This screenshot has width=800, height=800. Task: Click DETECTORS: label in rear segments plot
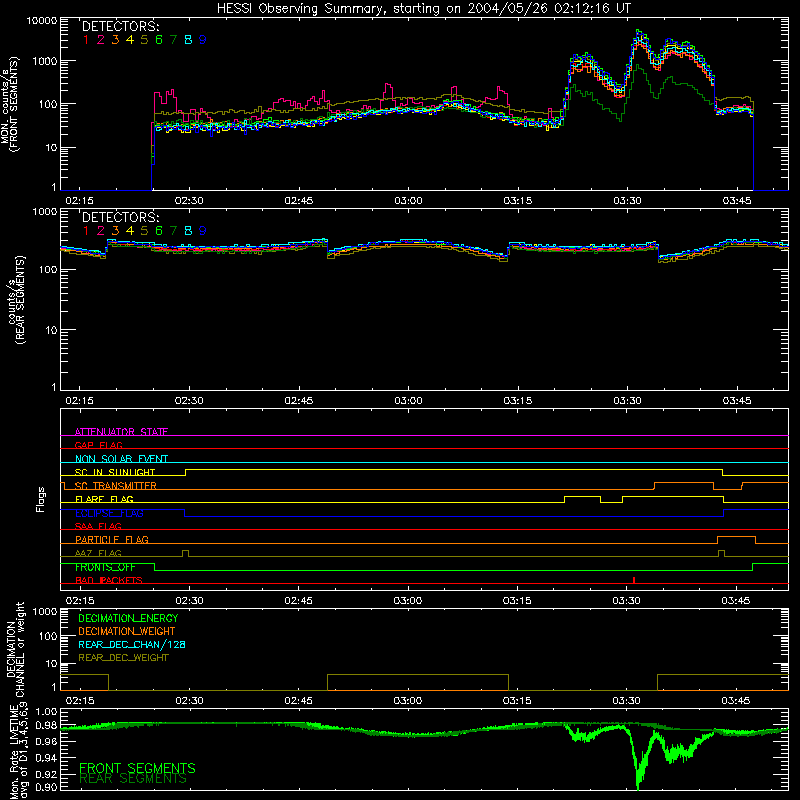[121, 217]
